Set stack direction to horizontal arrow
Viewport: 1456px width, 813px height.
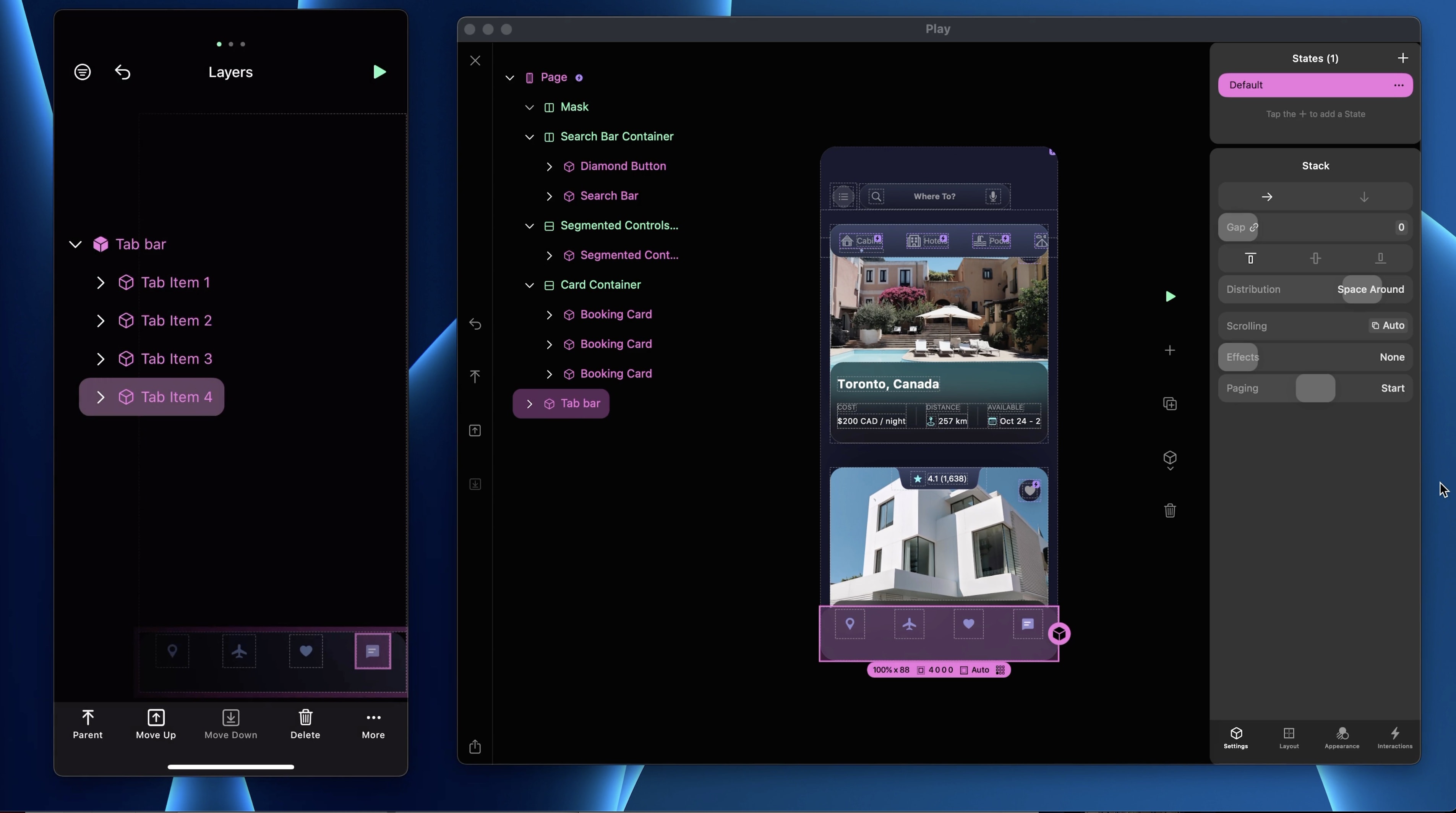(1267, 197)
